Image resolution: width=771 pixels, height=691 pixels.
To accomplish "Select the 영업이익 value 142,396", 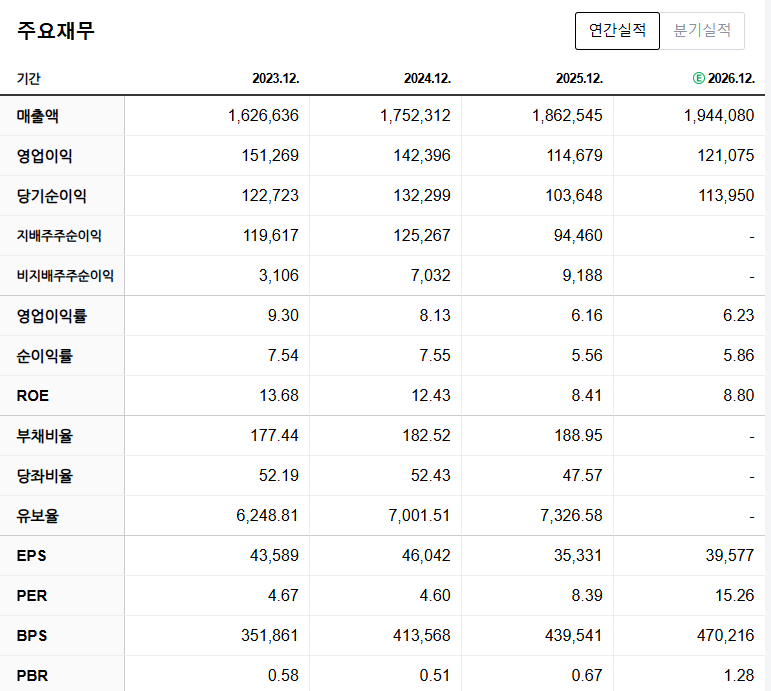I will 422,155.
